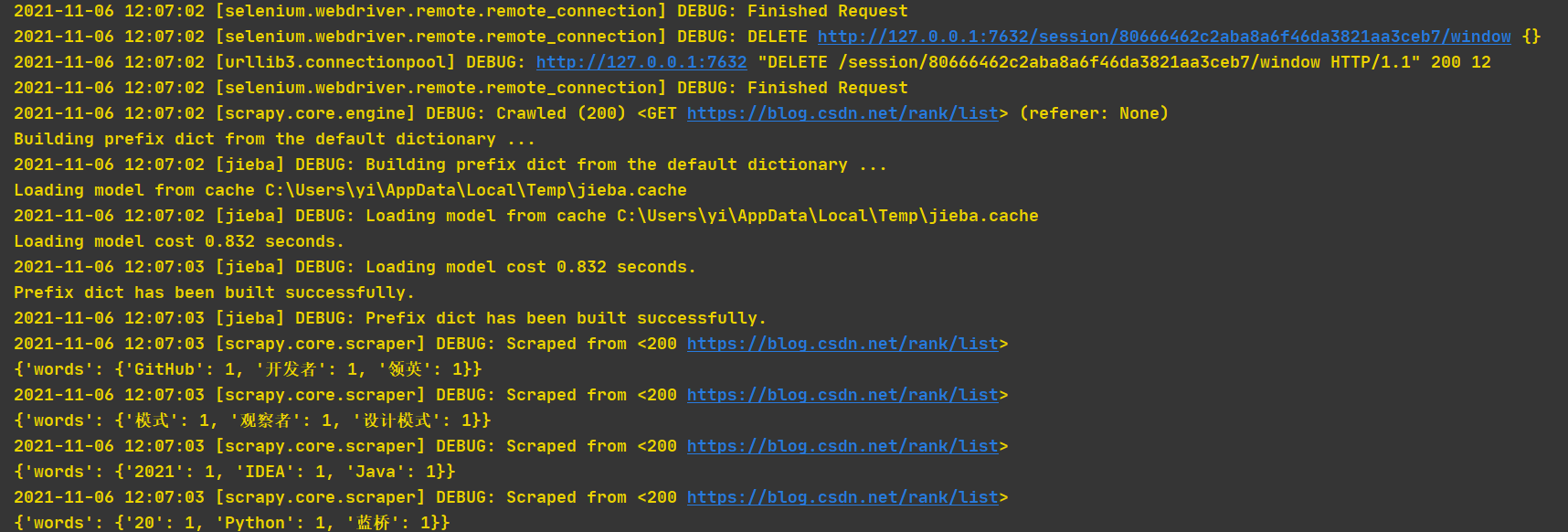Click the line starting with "Prefix dict has been"
Image resolution: width=1568 pixels, height=532 pixels.
click(214, 293)
